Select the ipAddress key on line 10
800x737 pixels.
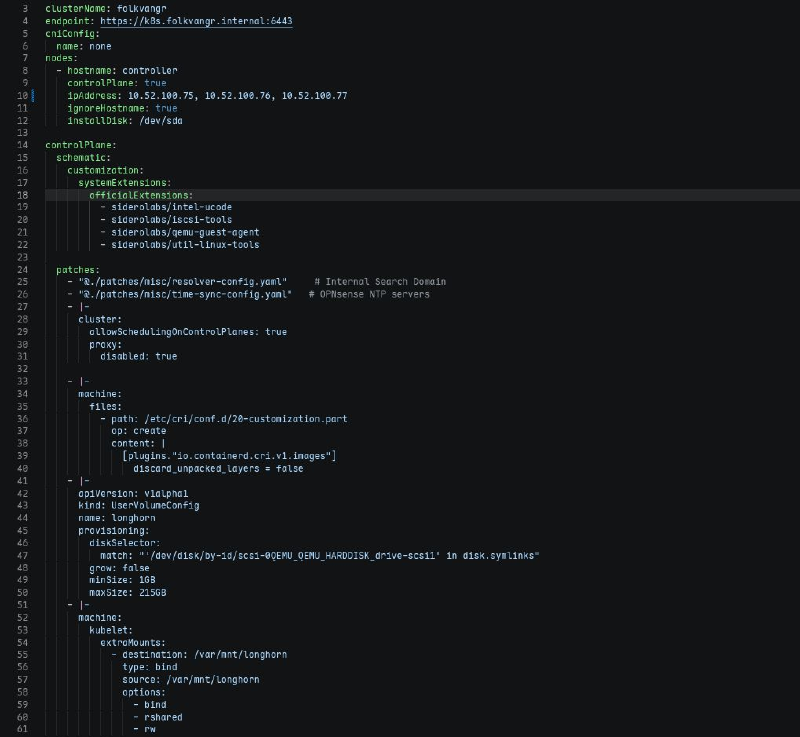(x=92, y=95)
